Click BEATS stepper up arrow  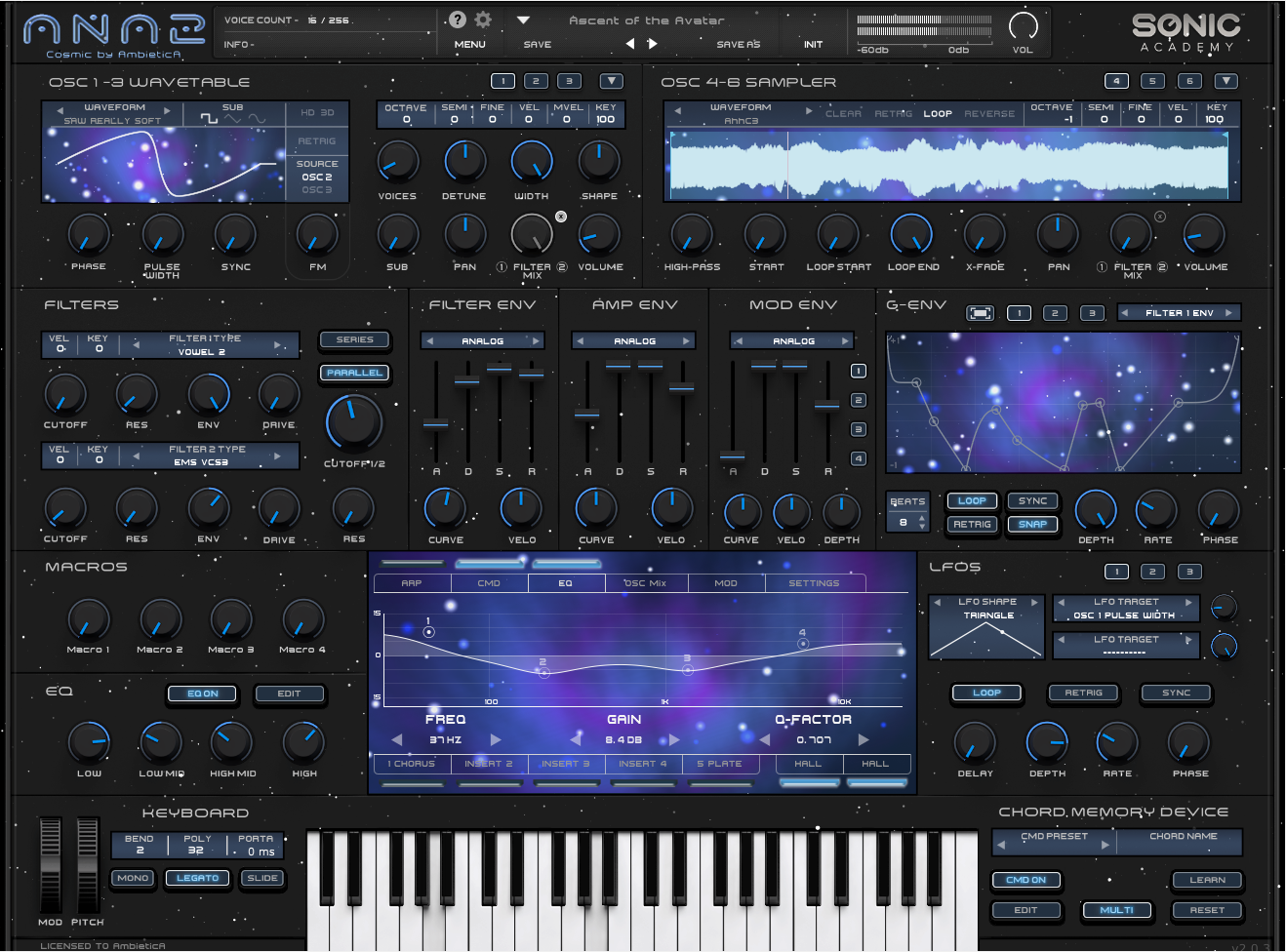[x=922, y=518]
